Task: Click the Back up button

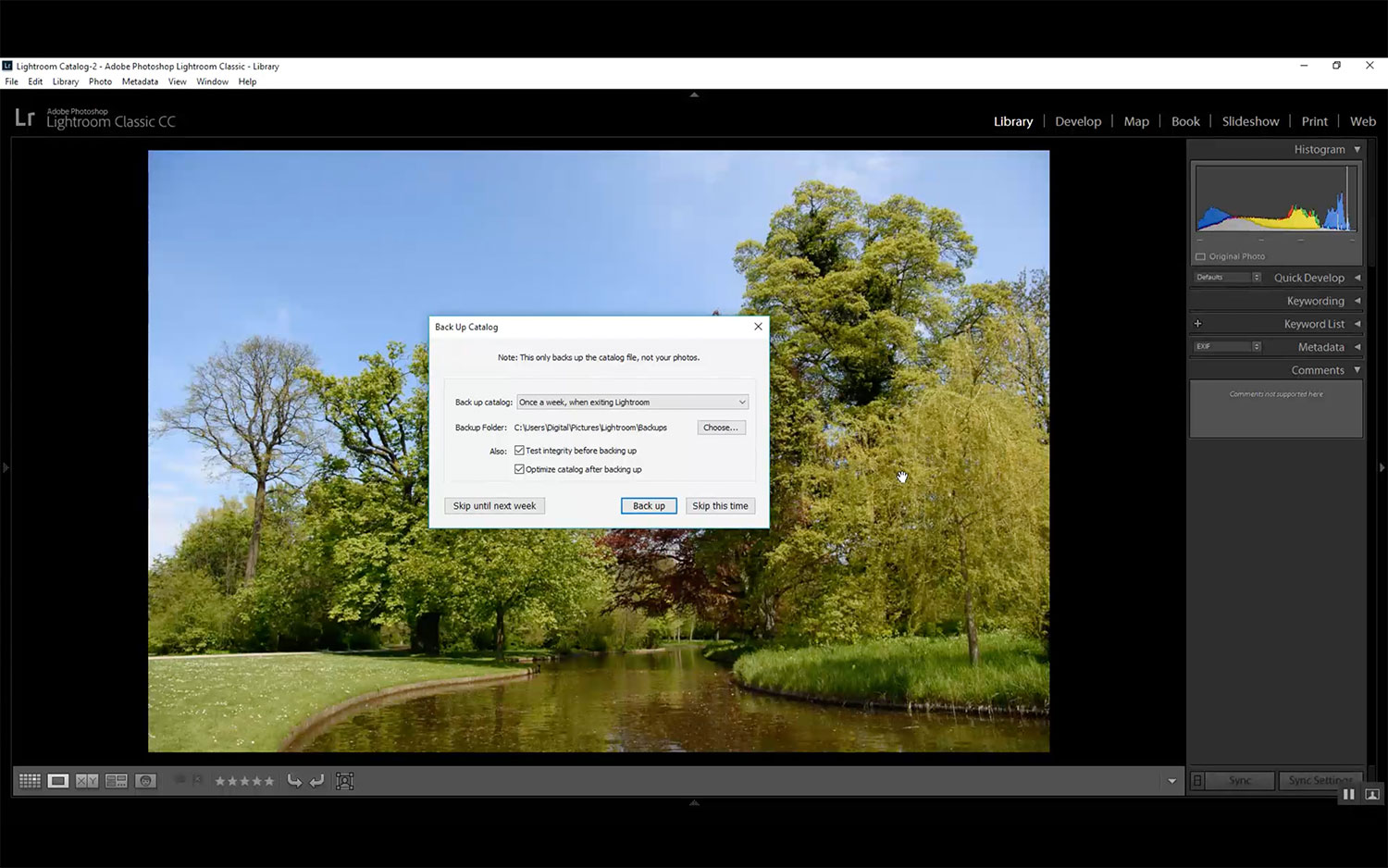Action: point(649,506)
